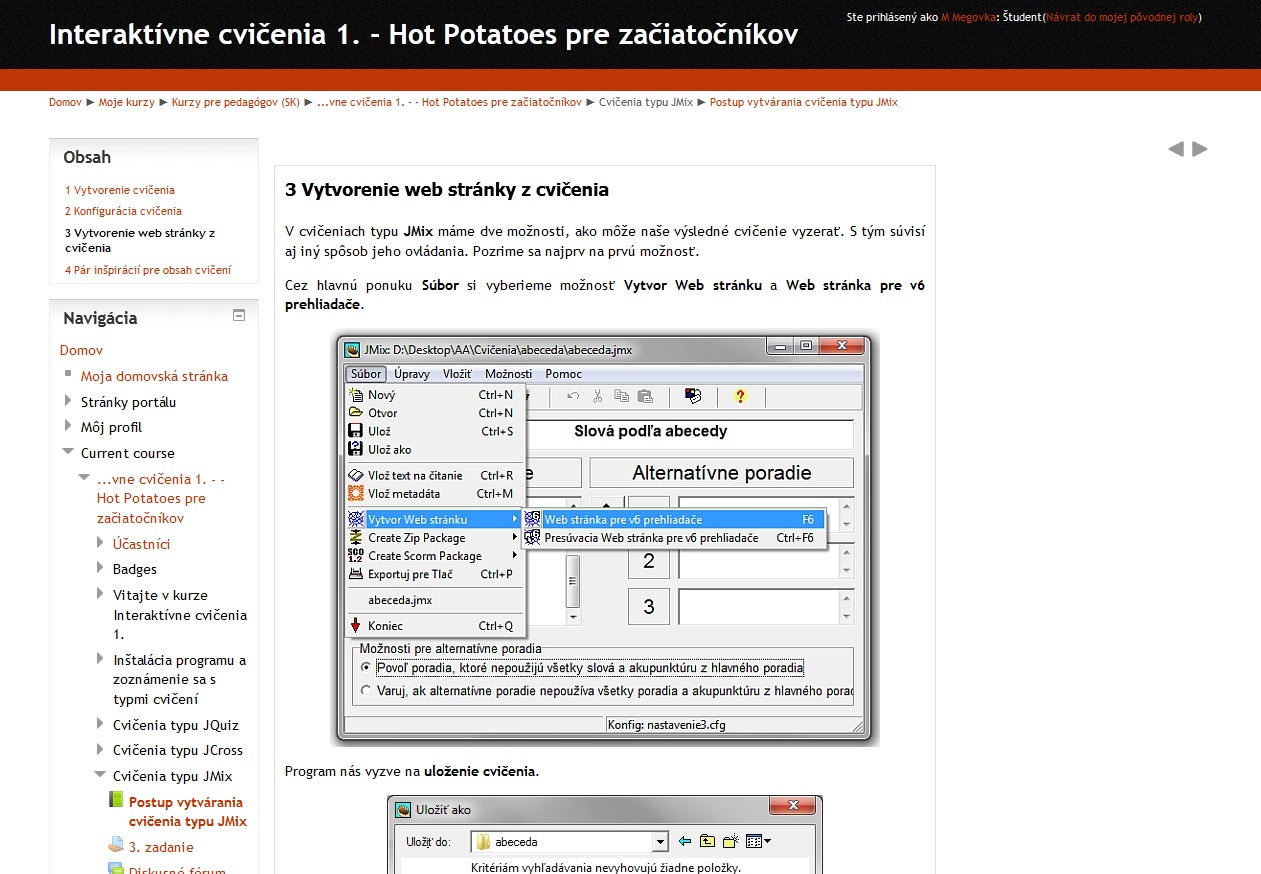1261x874 pixels.
Task: Open the Vložiť menu in JMix
Action: [457, 374]
